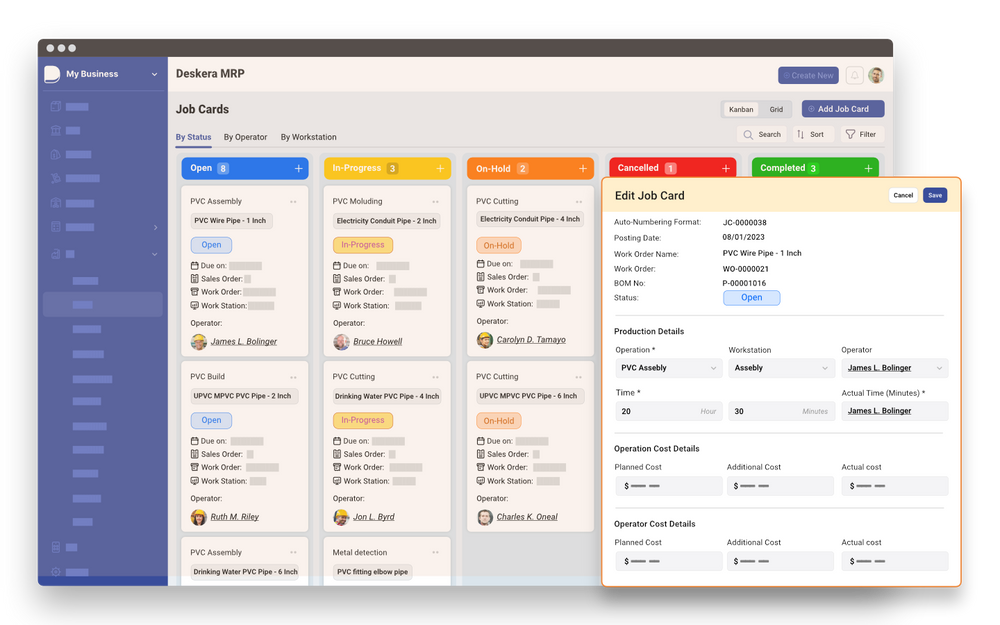Click the plus icon on the On-Hold column
Image resolution: width=1000 pixels, height=625 pixels.
584,168
